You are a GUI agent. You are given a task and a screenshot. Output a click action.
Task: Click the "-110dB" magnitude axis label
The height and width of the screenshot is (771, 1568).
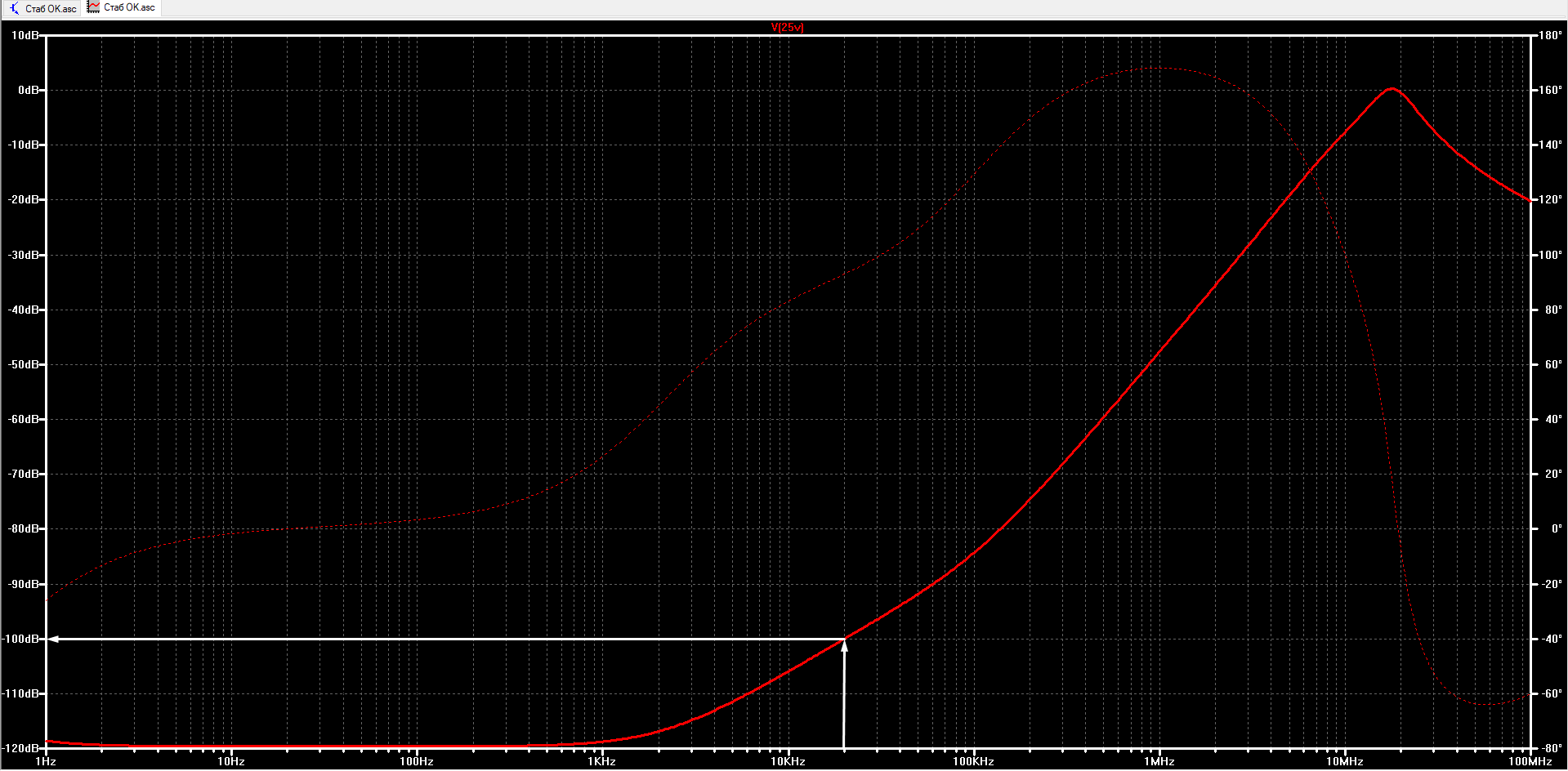click(20, 693)
